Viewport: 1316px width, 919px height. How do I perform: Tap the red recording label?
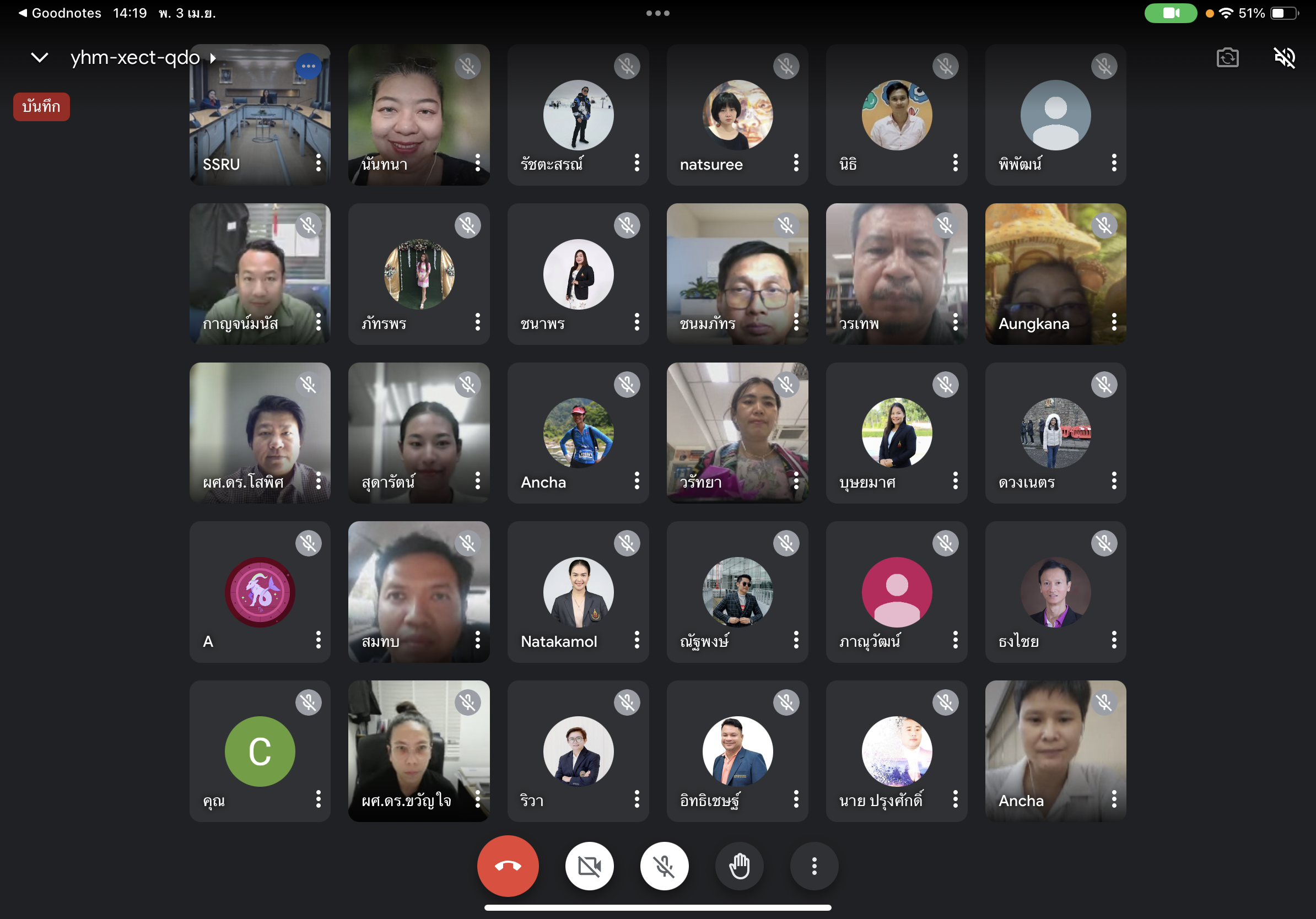click(41, 106)
